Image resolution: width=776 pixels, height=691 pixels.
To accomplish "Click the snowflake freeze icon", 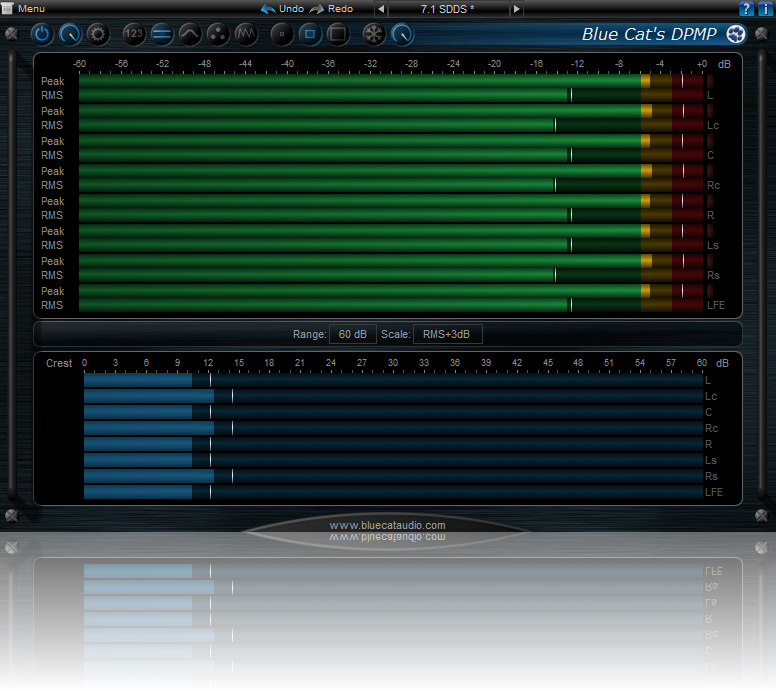I will point(374,34).
